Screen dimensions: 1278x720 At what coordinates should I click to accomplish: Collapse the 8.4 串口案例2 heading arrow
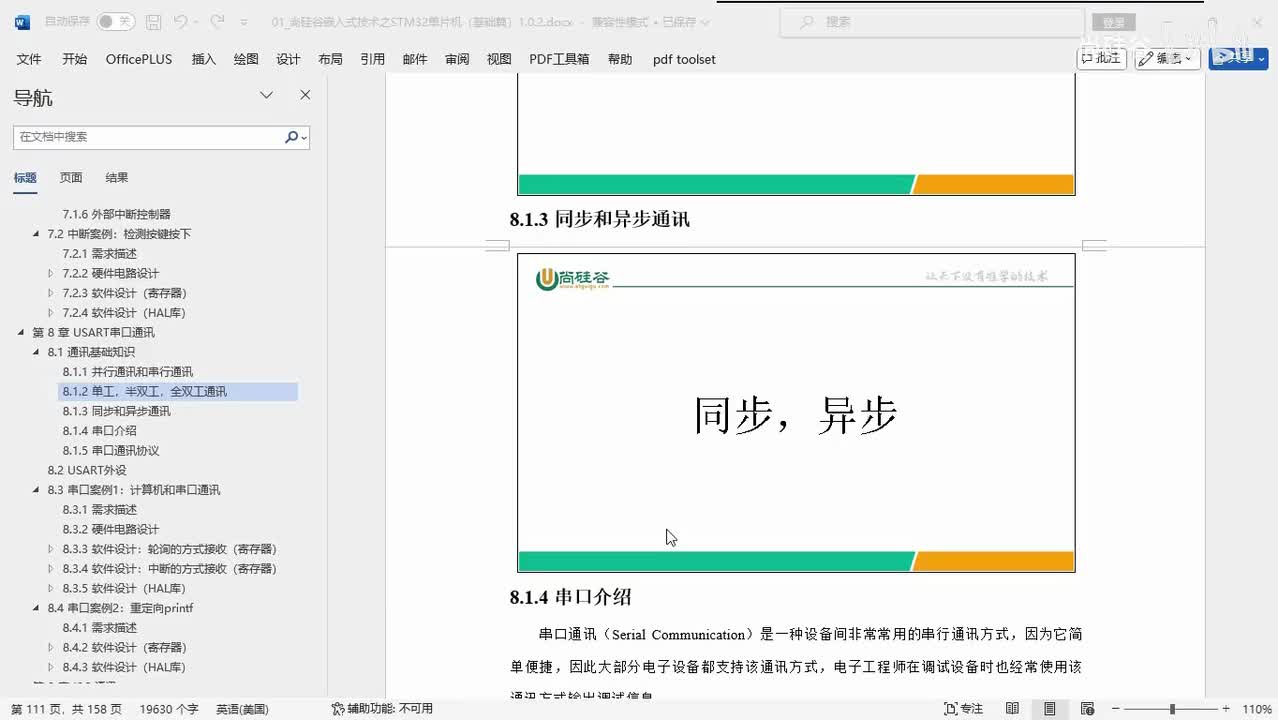37,608
